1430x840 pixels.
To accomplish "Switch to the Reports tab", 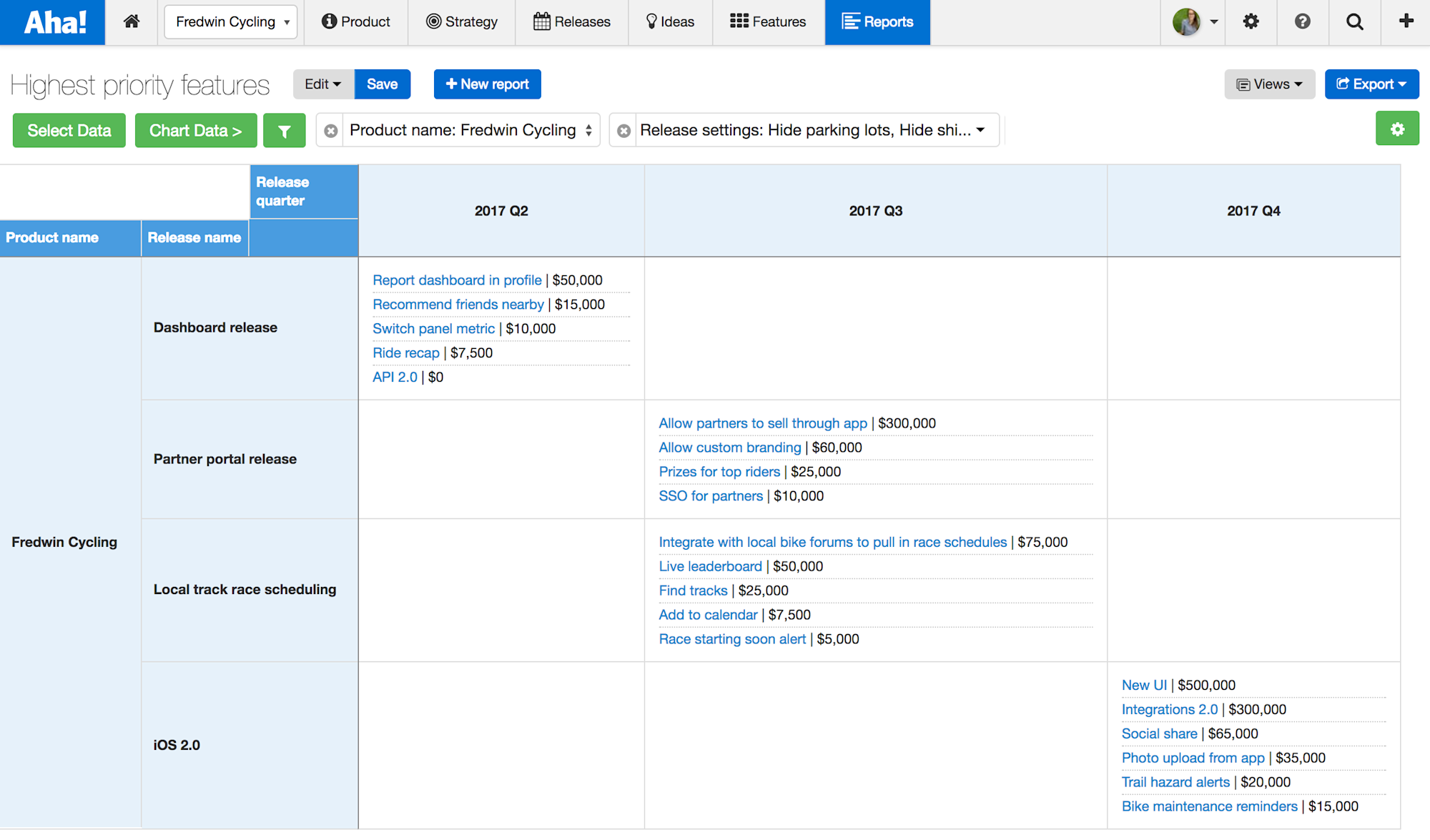I will (x=877, y=21).
